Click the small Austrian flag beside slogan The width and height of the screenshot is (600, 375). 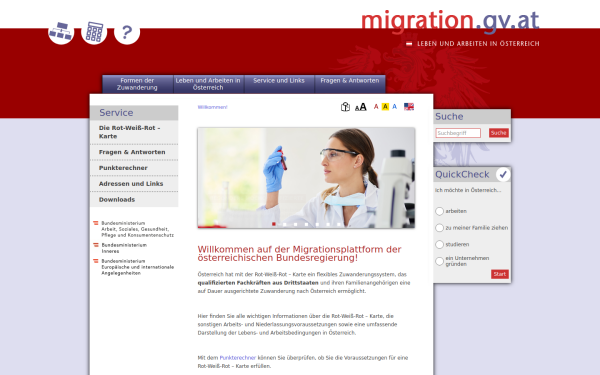click(409, 44)
